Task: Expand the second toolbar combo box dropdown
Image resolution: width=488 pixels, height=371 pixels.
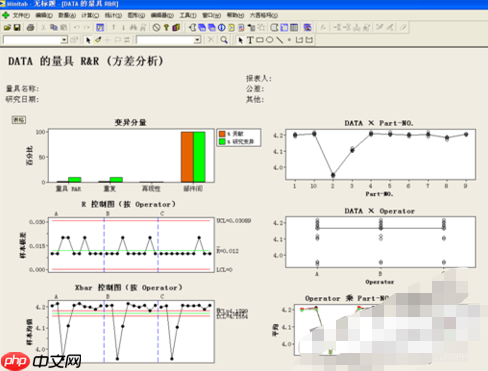Action: click(x=197, y=40)
